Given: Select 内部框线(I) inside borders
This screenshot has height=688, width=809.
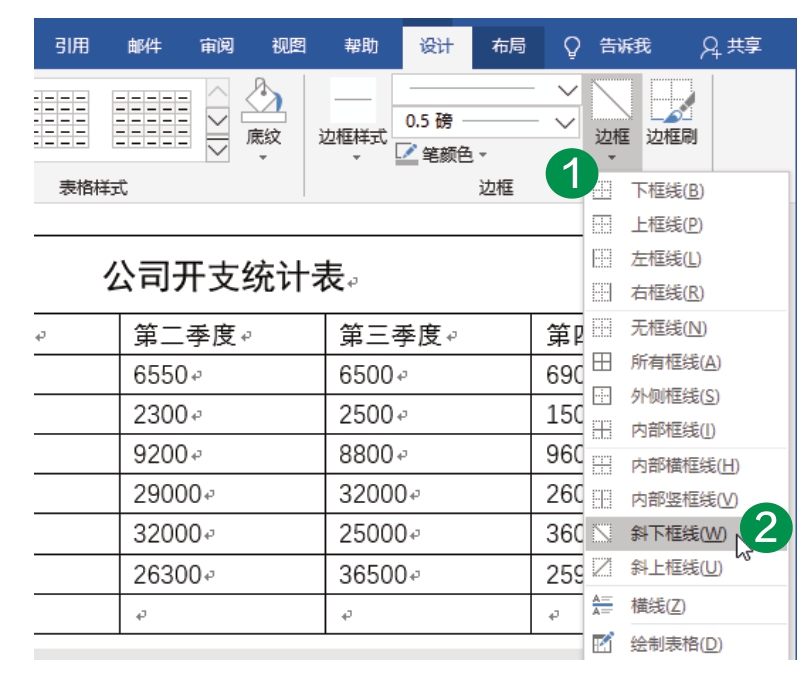Looking at the screenshot, I should point(686,430).
